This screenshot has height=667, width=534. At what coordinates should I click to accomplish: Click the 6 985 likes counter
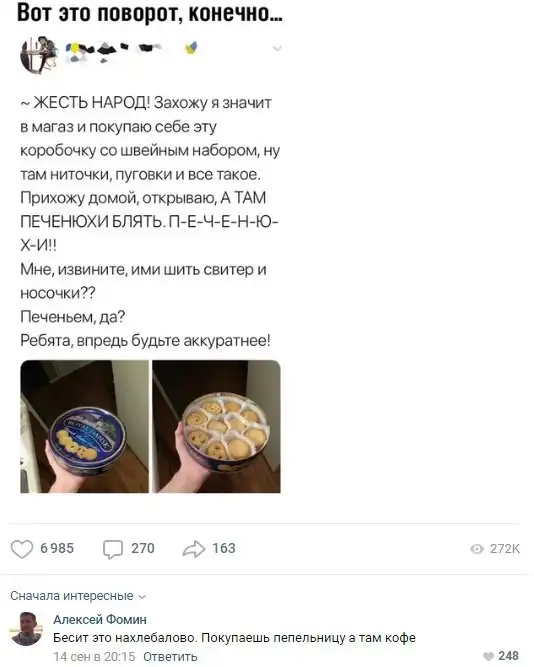coord(57,548)
